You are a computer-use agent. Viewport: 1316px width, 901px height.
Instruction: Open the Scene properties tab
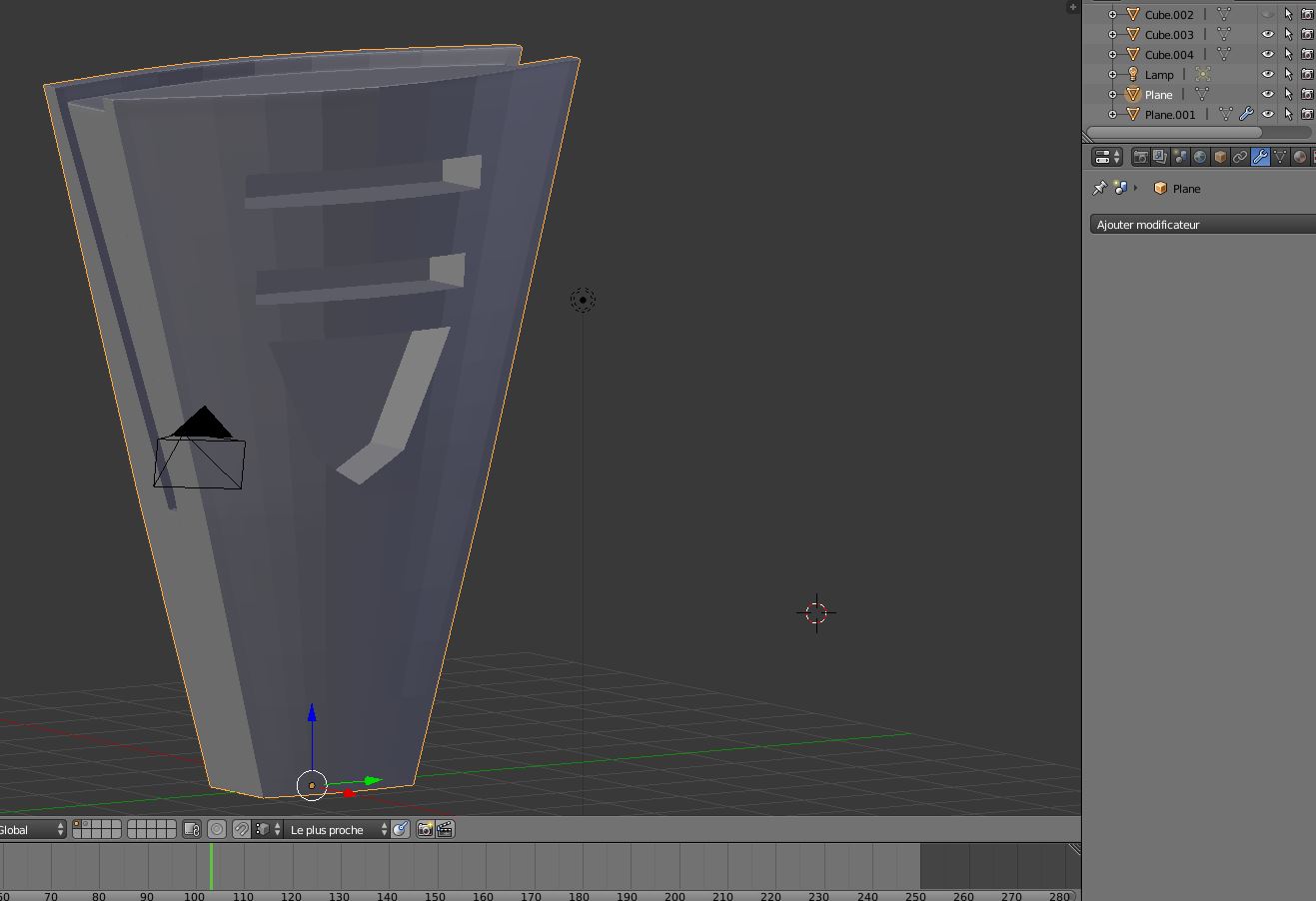tap(1180, 157)
